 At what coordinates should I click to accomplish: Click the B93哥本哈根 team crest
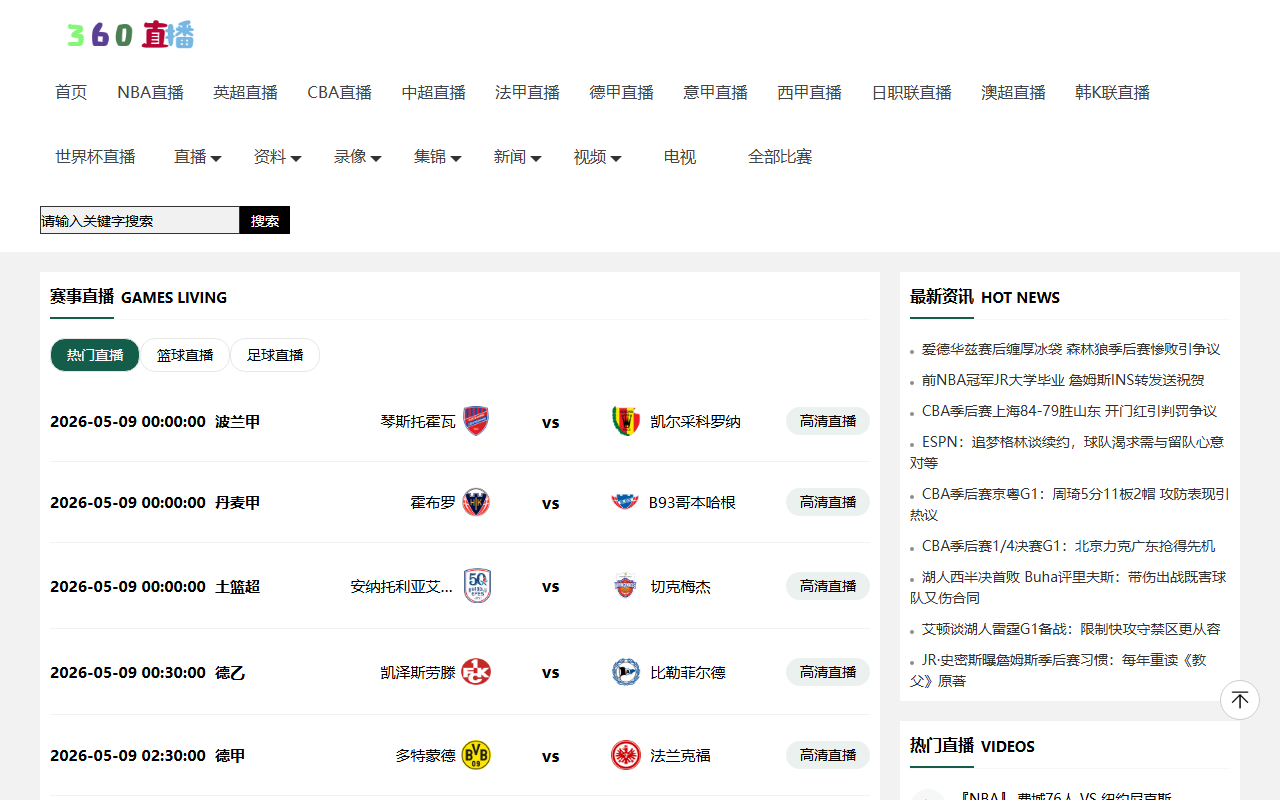pos(625,502)
